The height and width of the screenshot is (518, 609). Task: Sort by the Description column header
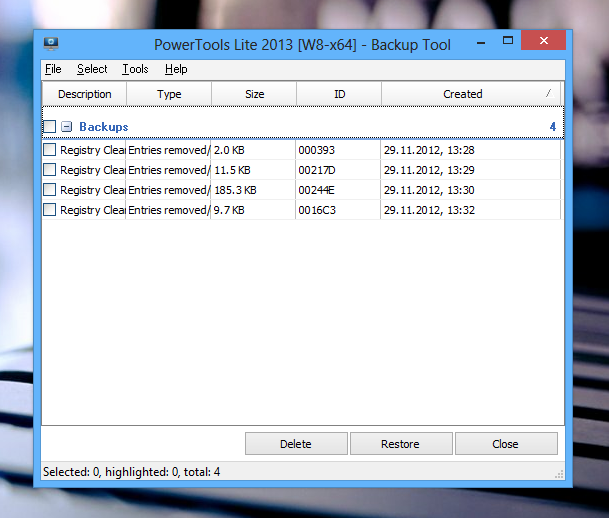(84, 94)
